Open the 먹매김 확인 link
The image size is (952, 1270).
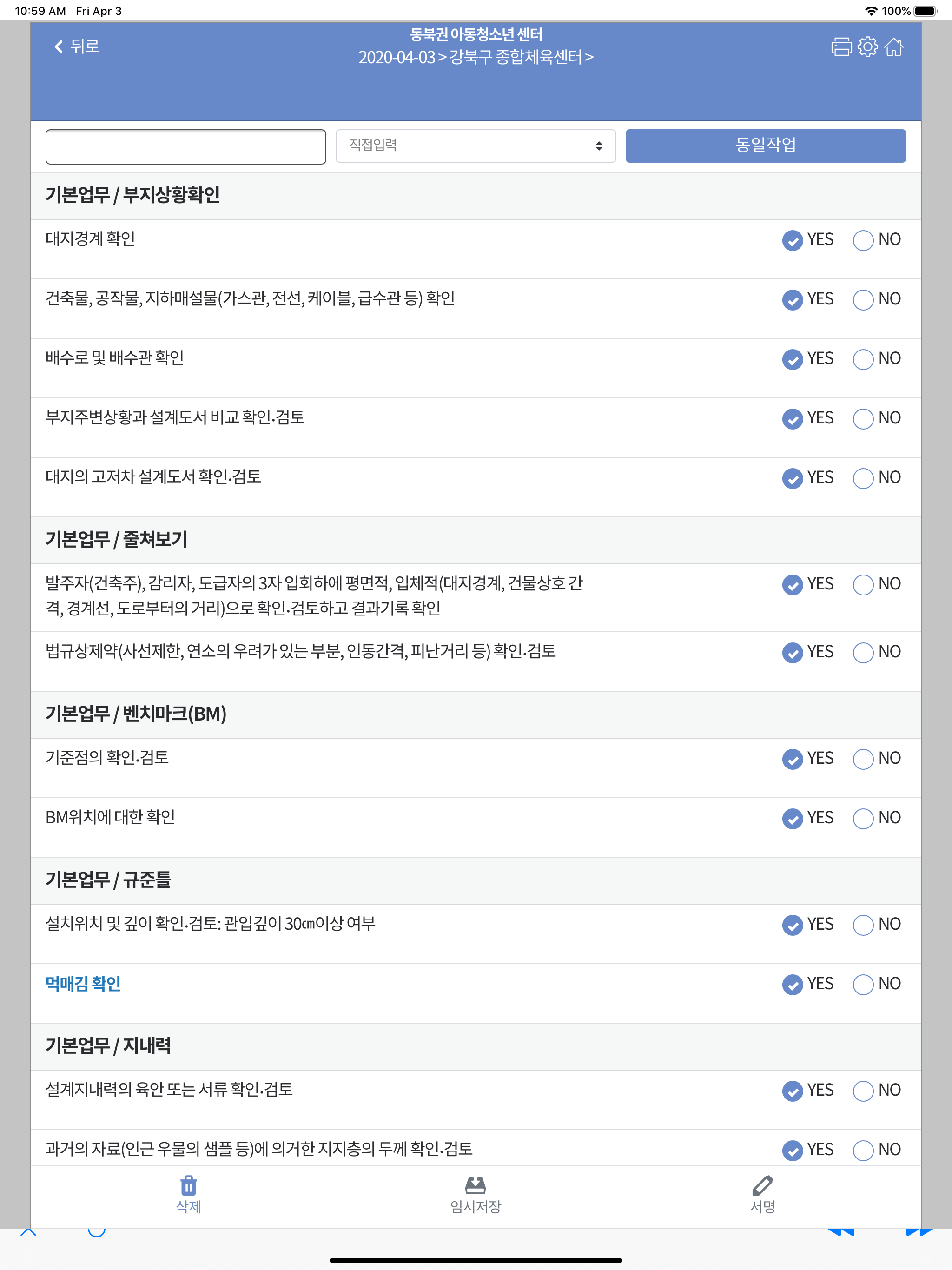coord(83,984)
